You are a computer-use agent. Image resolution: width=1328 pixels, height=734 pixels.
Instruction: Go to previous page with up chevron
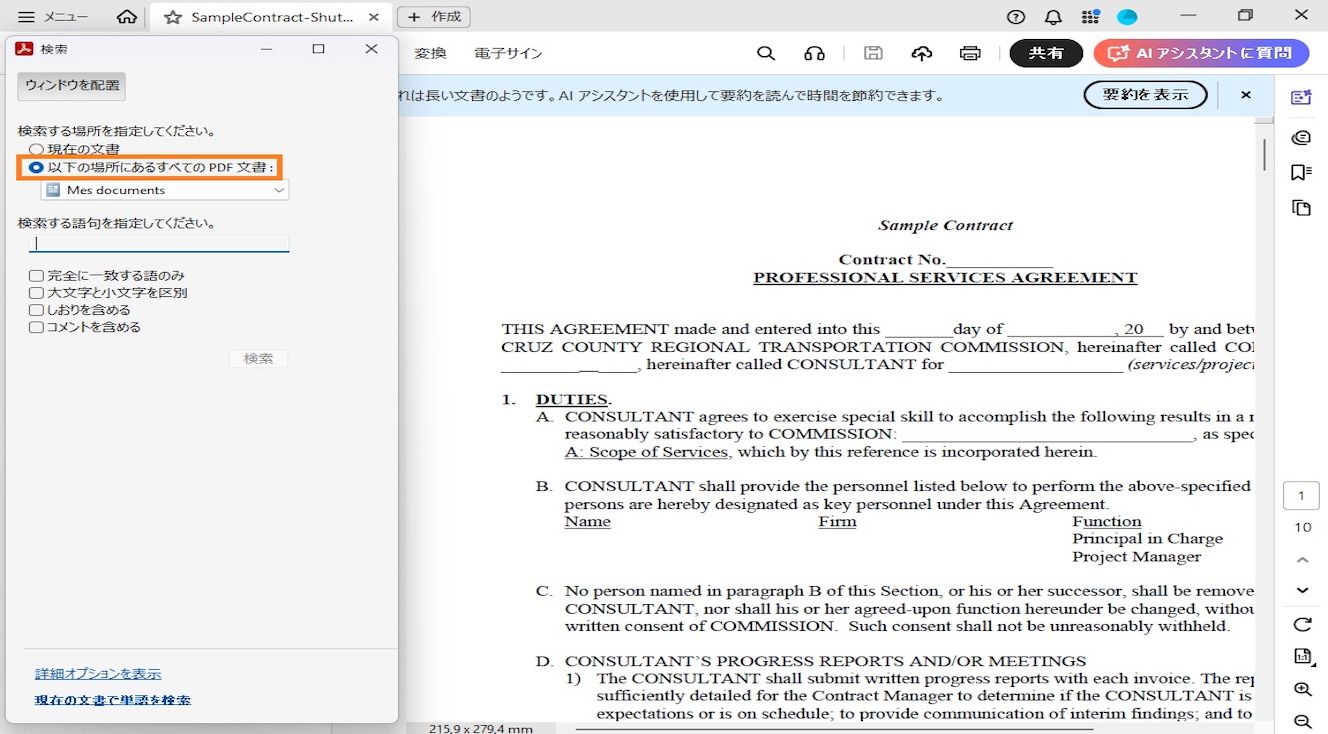point(1302,560)
